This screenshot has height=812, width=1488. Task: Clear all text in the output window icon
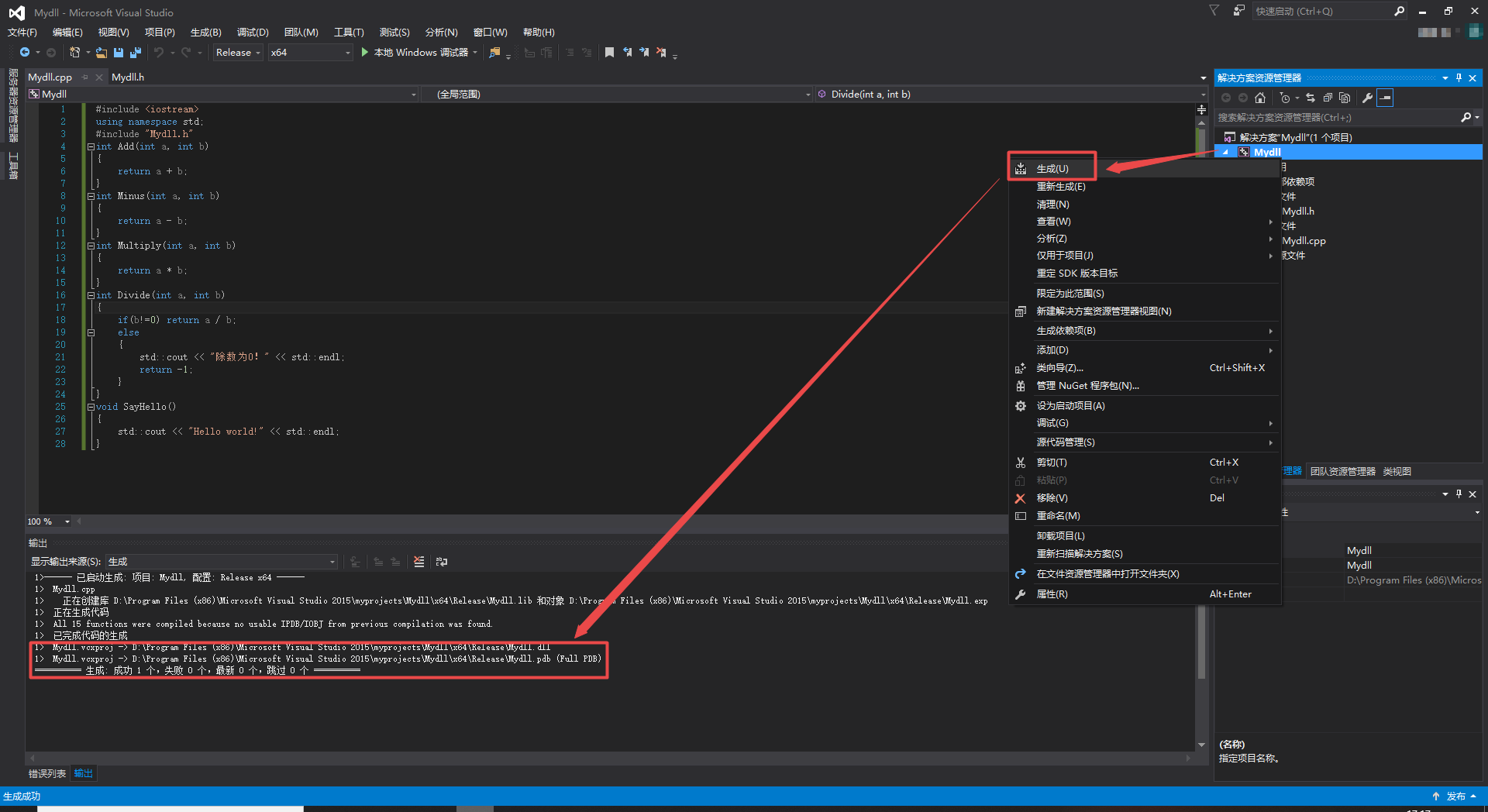(x=418, y=562)
